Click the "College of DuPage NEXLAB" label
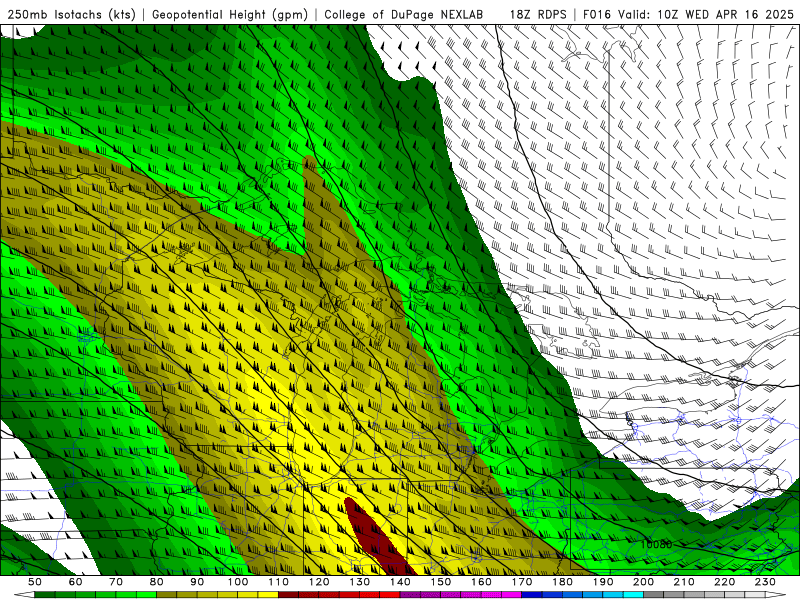The image size is (800, 600). (404, 15)
